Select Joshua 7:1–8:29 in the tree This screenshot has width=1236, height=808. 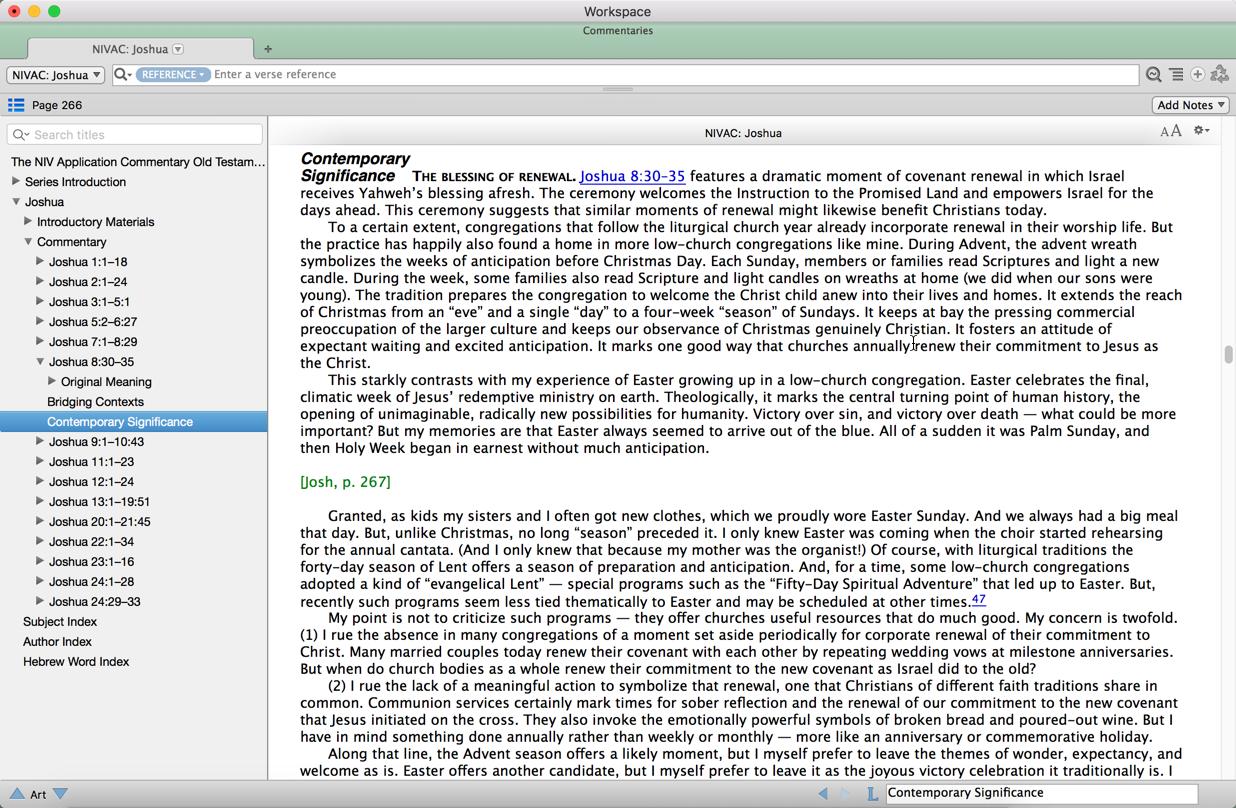[93, 342]
